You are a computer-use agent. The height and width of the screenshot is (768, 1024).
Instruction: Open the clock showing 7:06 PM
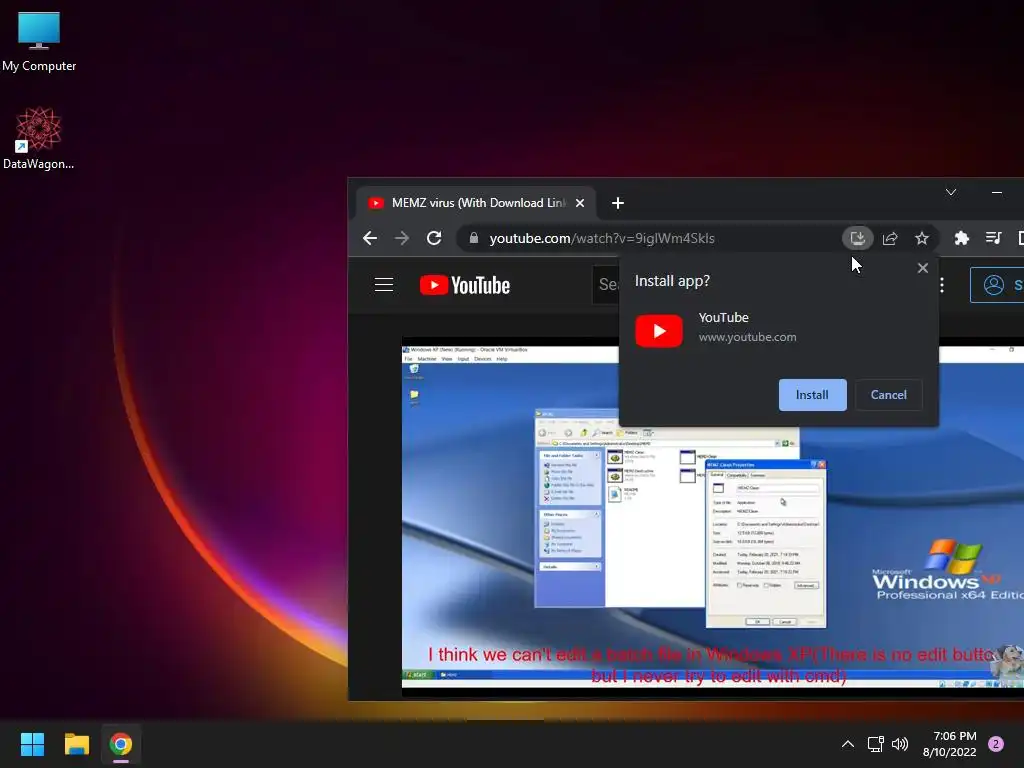click(950, 744)
